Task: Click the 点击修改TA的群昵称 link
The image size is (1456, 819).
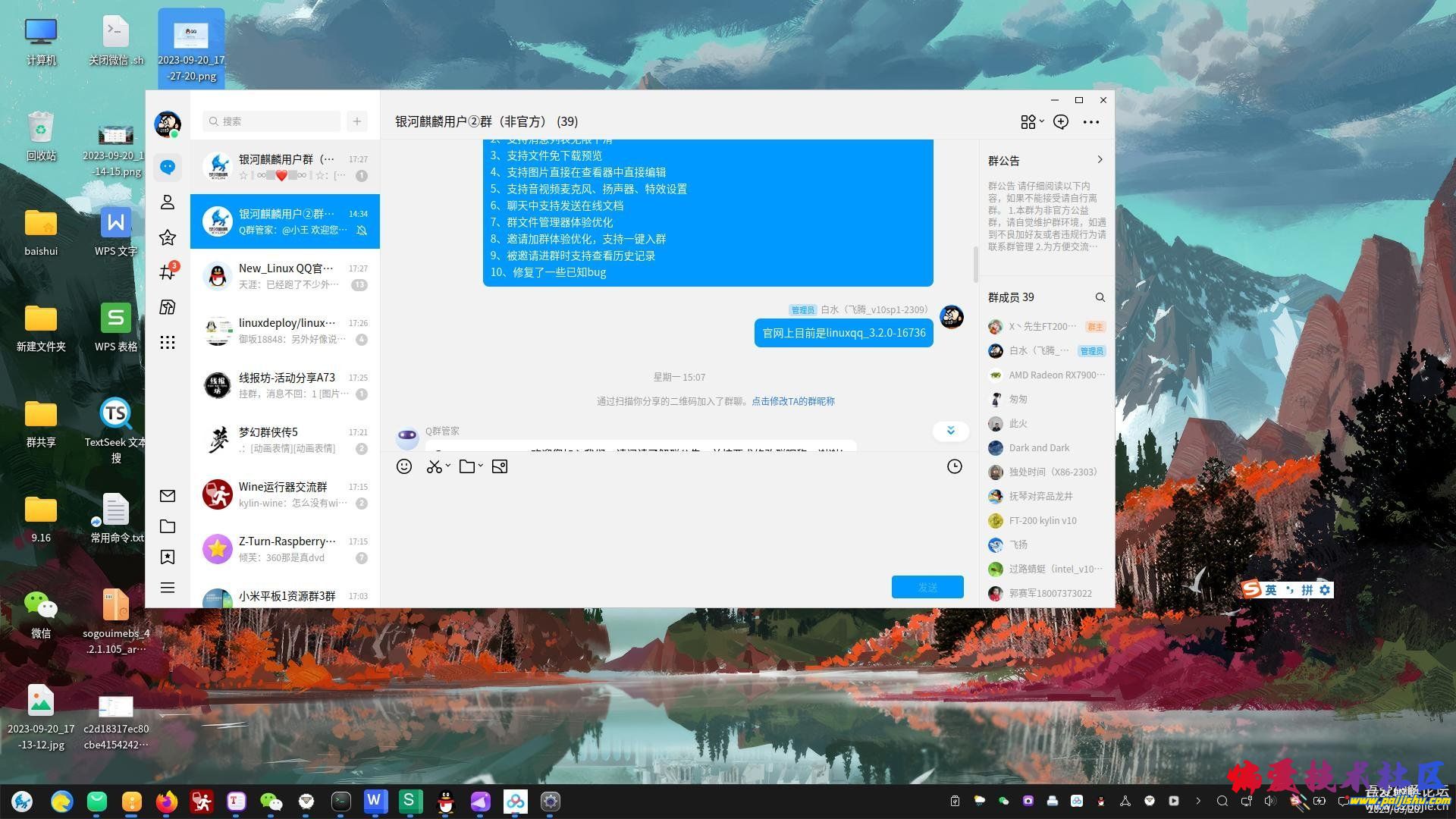Action: (792, 401)
